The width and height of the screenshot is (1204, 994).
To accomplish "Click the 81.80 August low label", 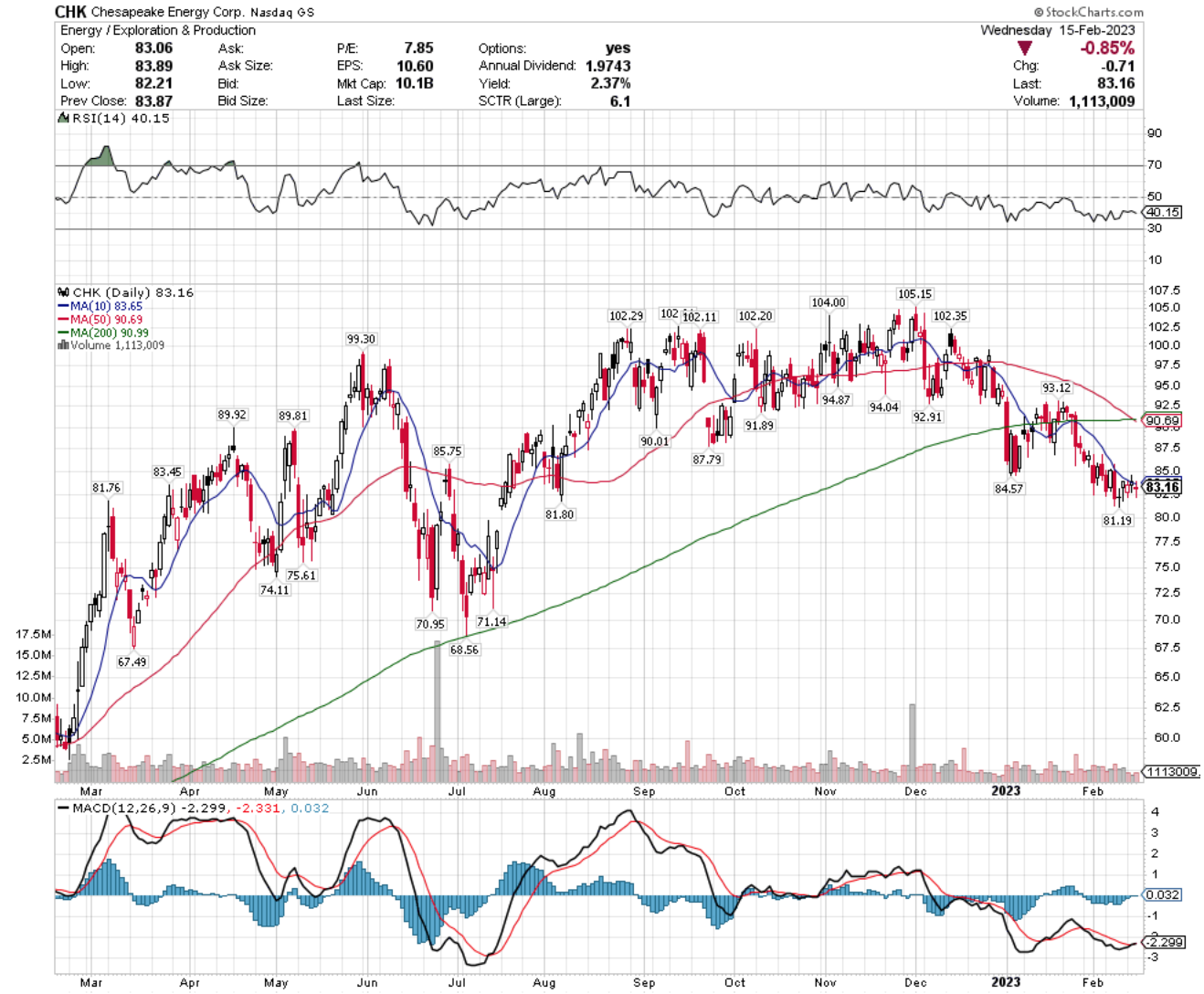I will [x=560, y=515].
